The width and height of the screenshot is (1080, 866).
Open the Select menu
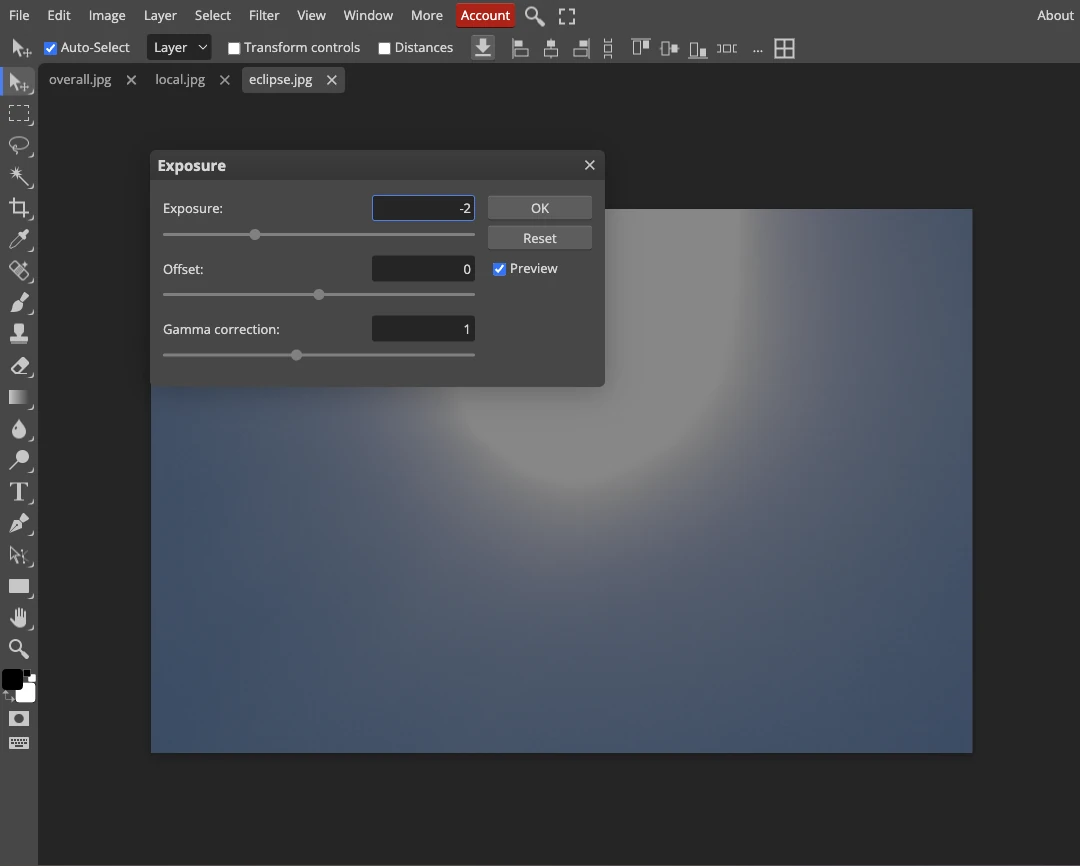pos(212,15)
